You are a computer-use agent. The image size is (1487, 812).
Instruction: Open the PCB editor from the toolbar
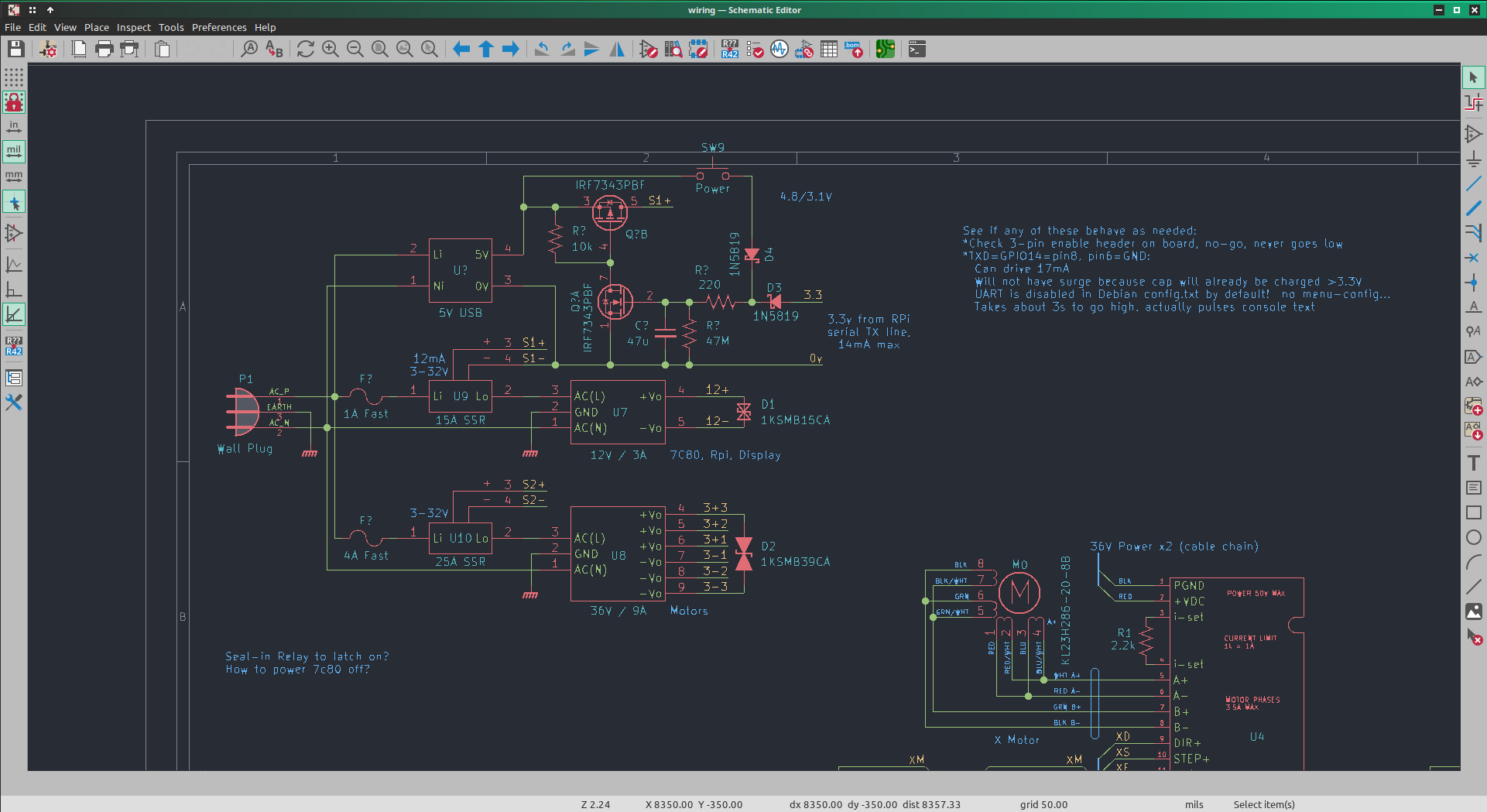[886, 50]
